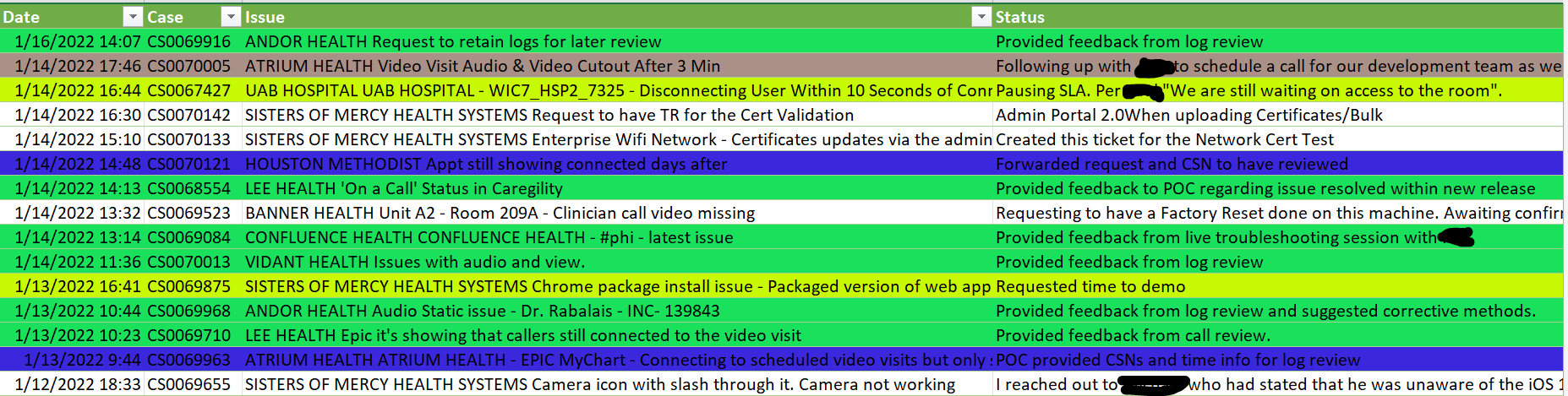
Task: Select the Date header cell
Action: pyautogui.click(x=72, y=16)
